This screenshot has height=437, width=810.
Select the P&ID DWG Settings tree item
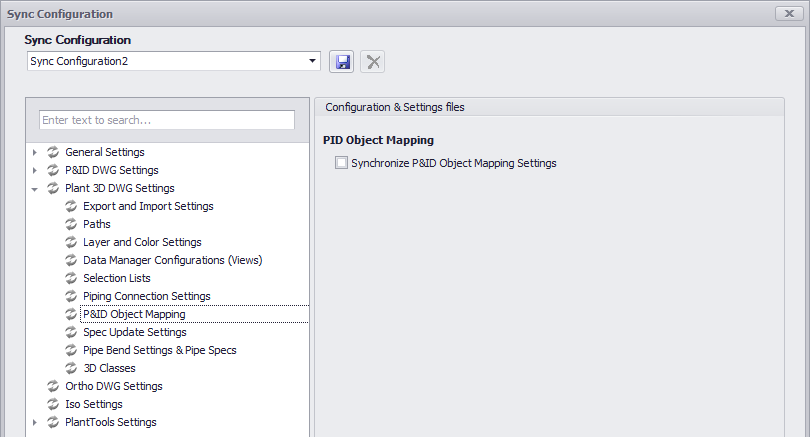pos(112,170)
